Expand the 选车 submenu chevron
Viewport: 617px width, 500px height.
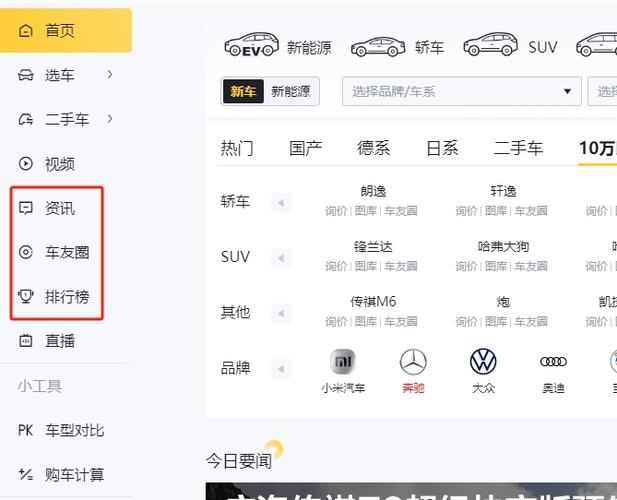pos(110,74)
